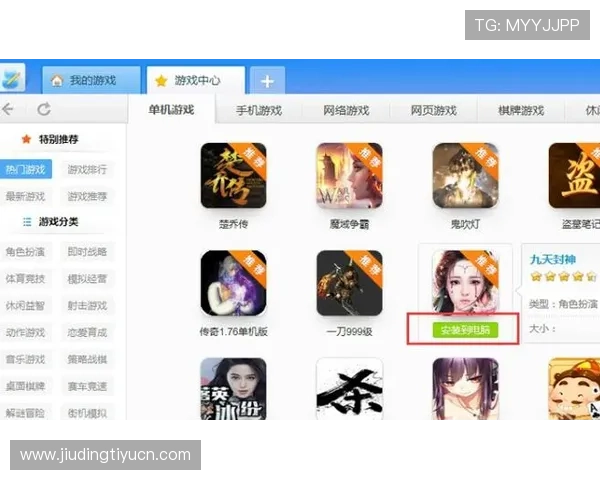Click 游戏排行 sidebar button
600x480 pixels.
(x=87, y=169)
